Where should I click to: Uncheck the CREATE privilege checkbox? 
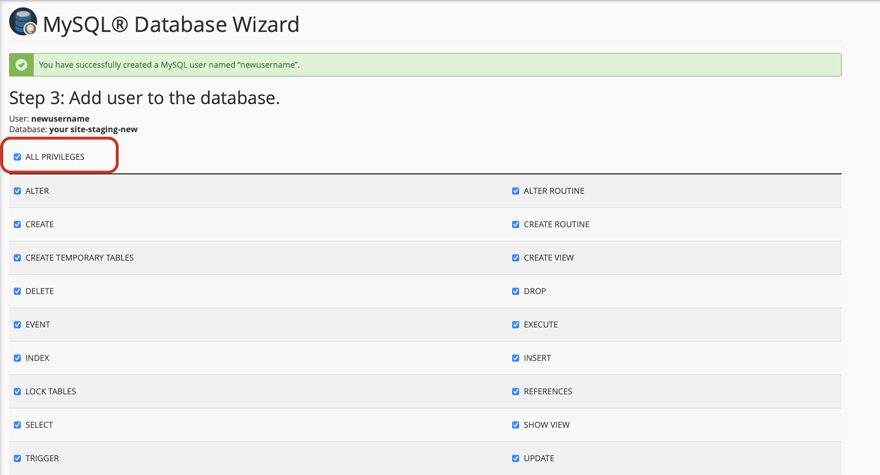pos(17,225)
